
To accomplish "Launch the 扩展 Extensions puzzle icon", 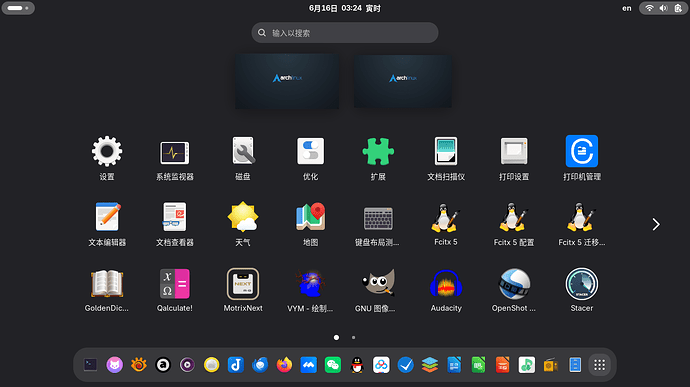I will click(x=378, y=151).
